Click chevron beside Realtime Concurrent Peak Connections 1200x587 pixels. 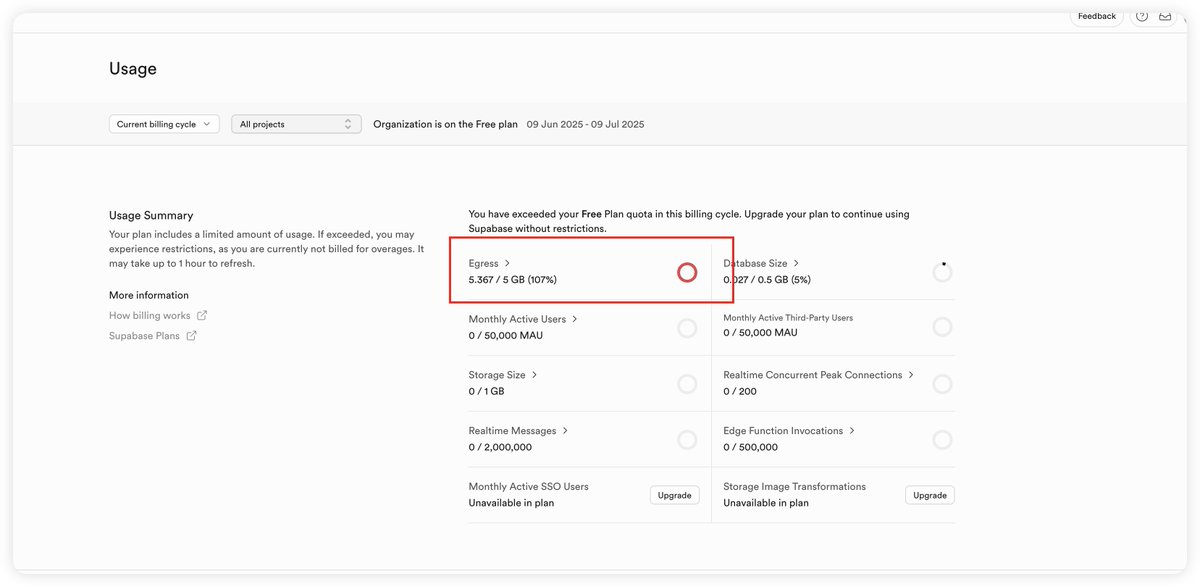(911, 375)
